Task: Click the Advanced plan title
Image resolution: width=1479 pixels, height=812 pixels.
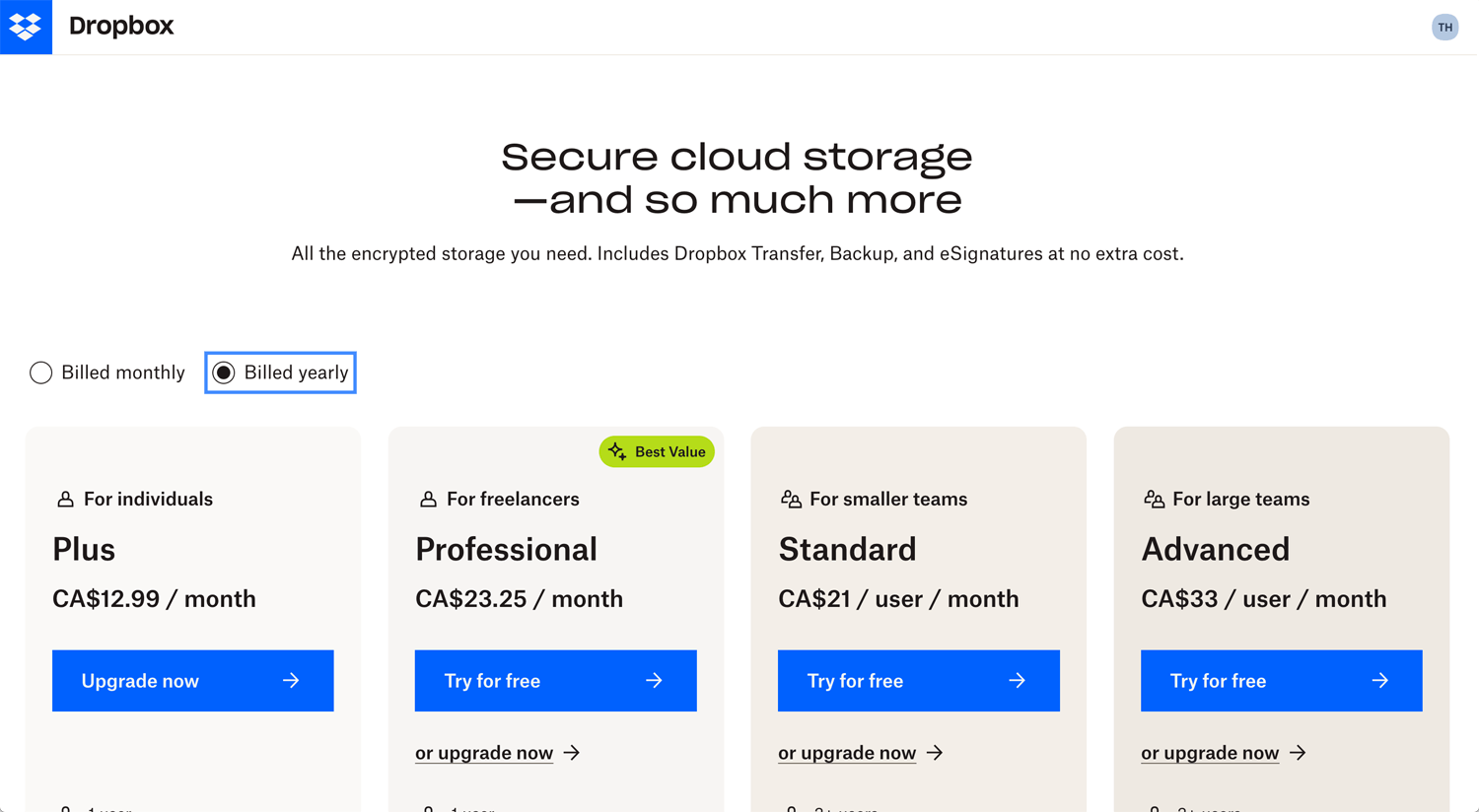Action: tap(1215, 549)
